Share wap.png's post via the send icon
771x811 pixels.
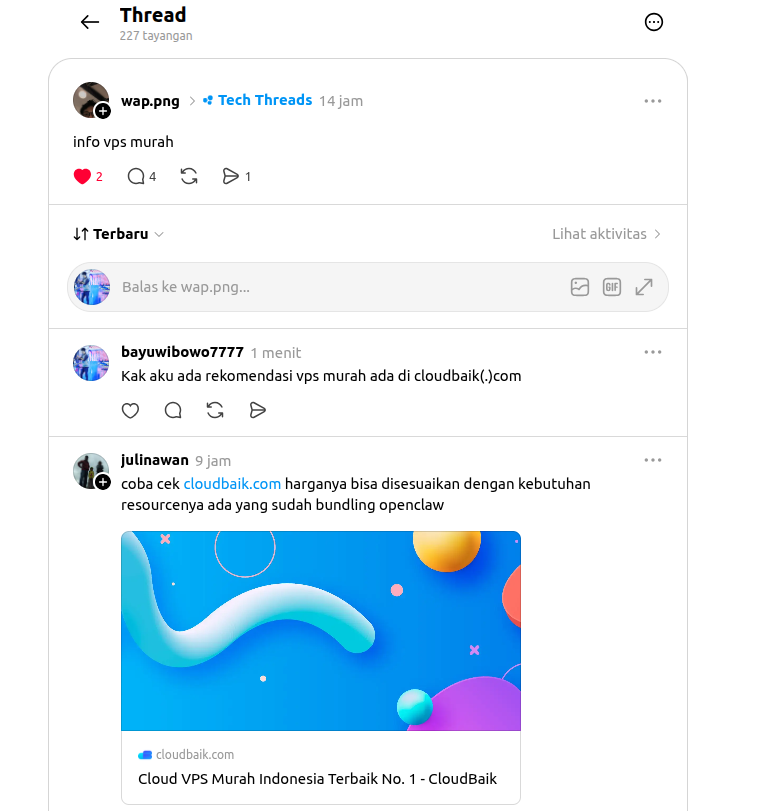pos(231,176)
